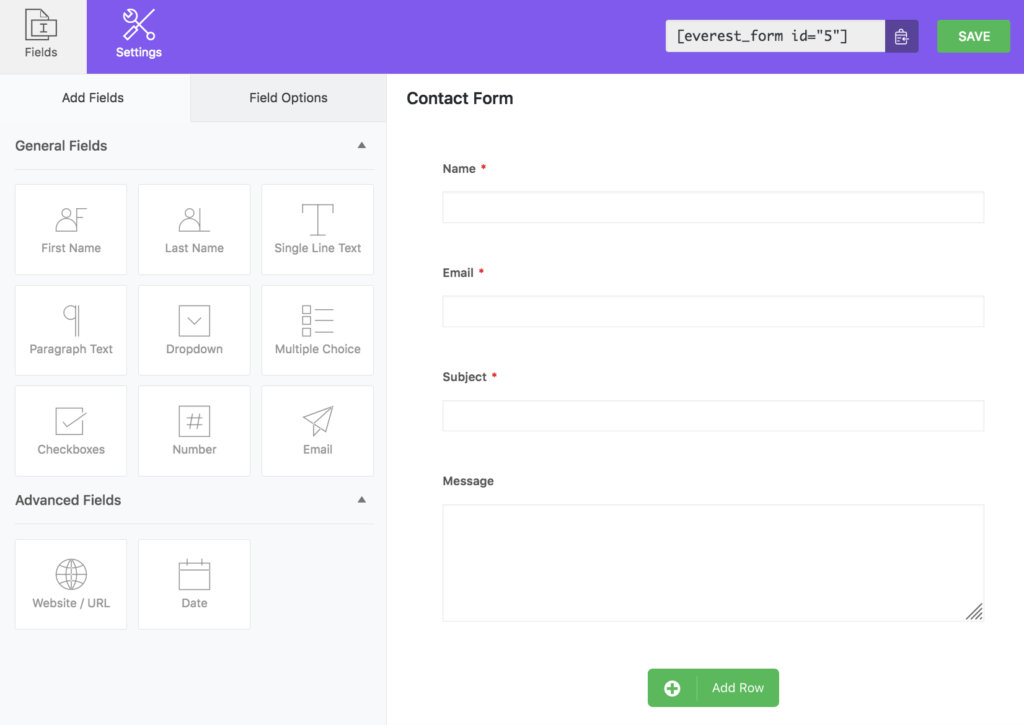Collapse the Advanced Fields section
The height and width of the screenshot is (725, 1024).
pos(361,499)
